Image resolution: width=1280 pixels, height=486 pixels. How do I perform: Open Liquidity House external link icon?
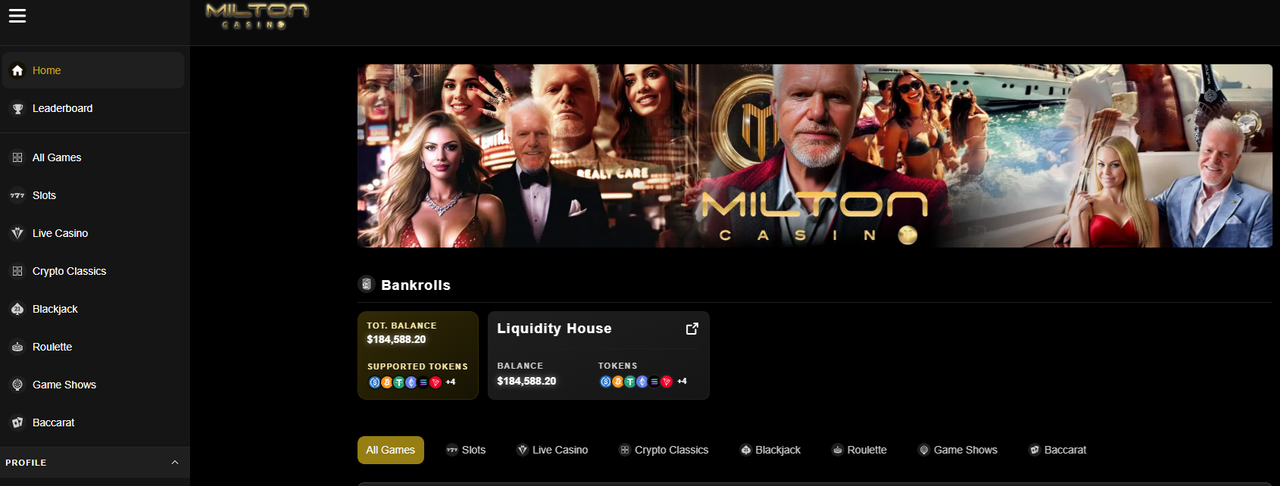coord(692,328)
